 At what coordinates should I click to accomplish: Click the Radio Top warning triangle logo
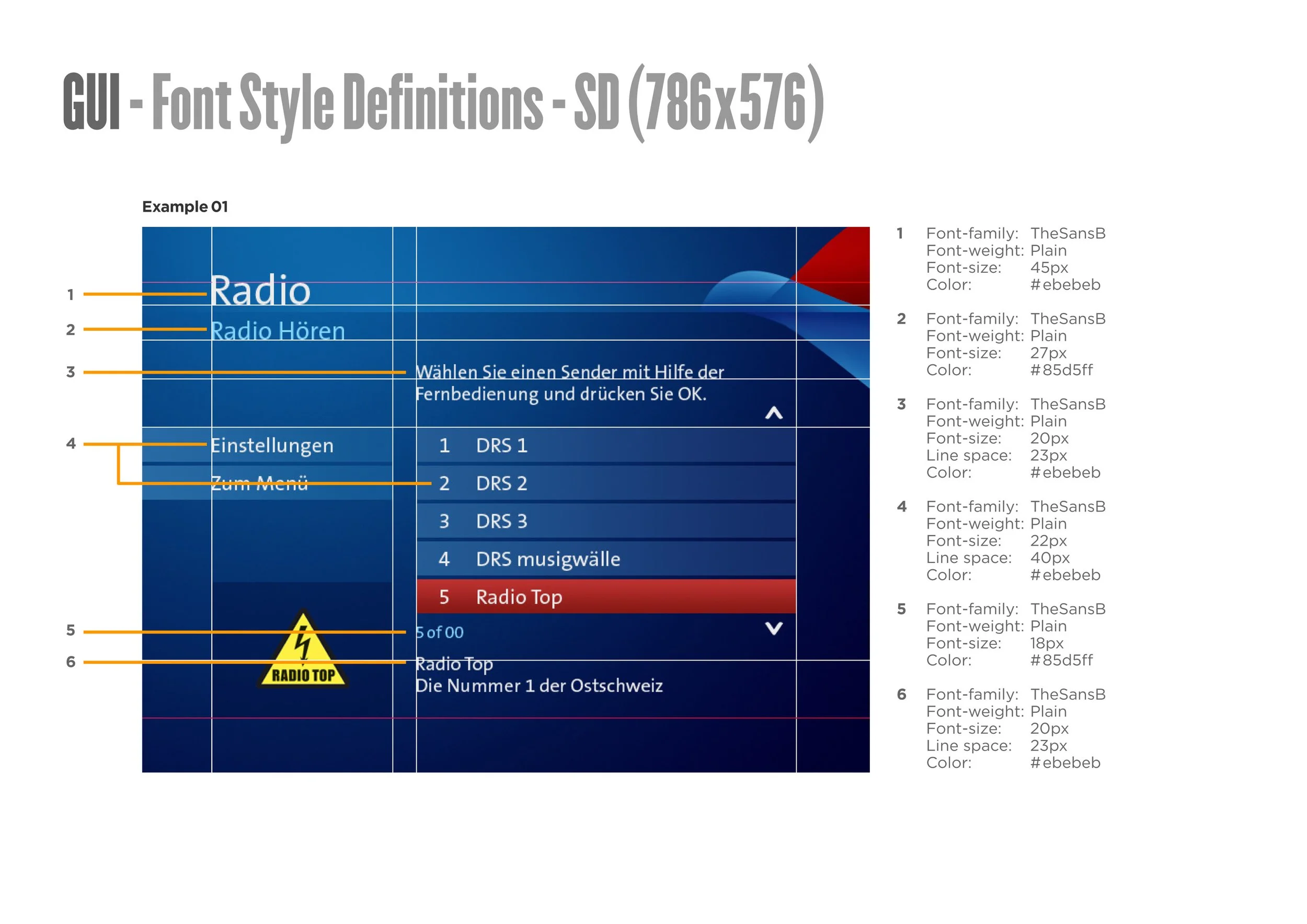(303, 652)
